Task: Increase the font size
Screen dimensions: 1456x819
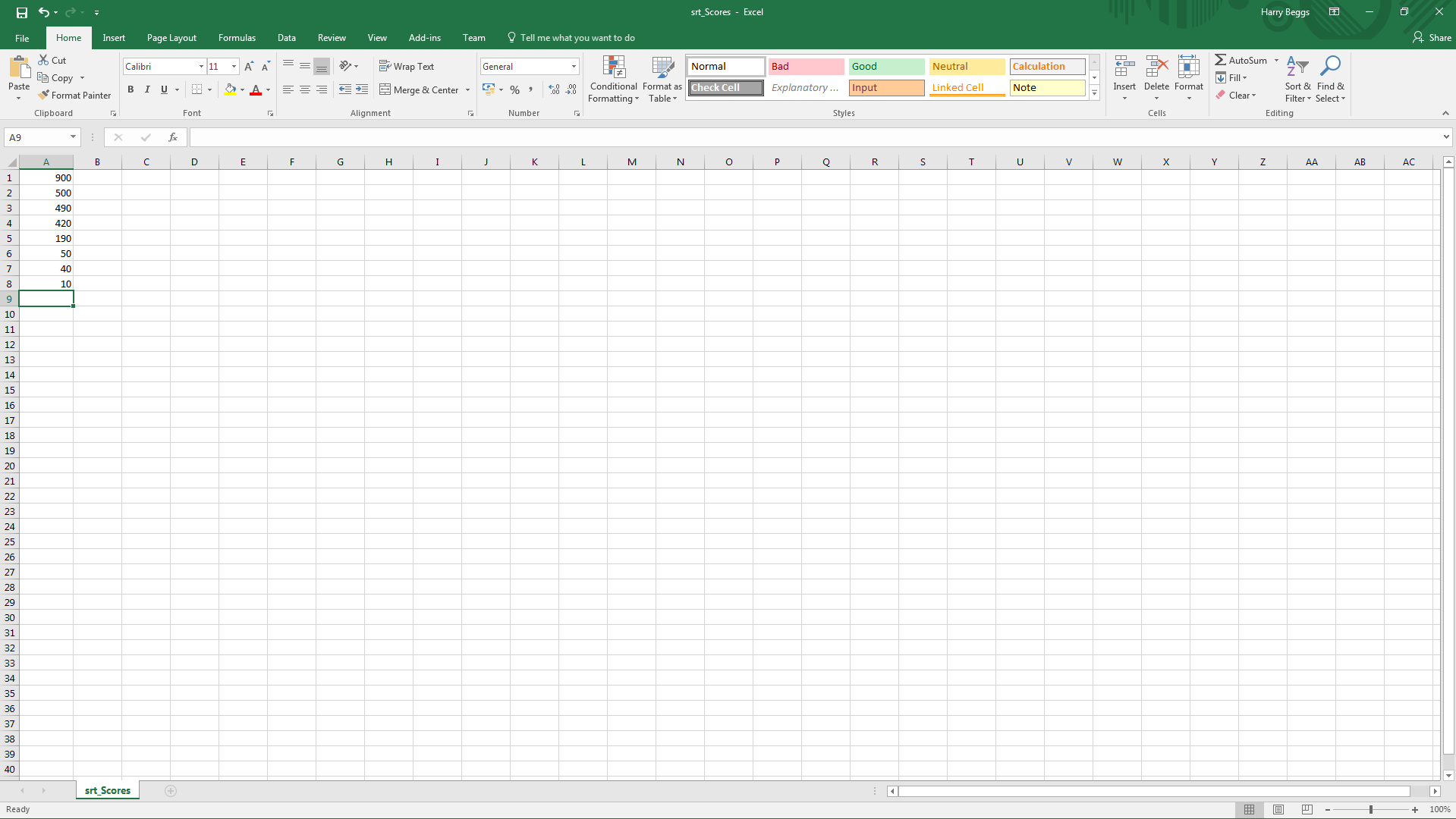Action: [x=249, y=67]
